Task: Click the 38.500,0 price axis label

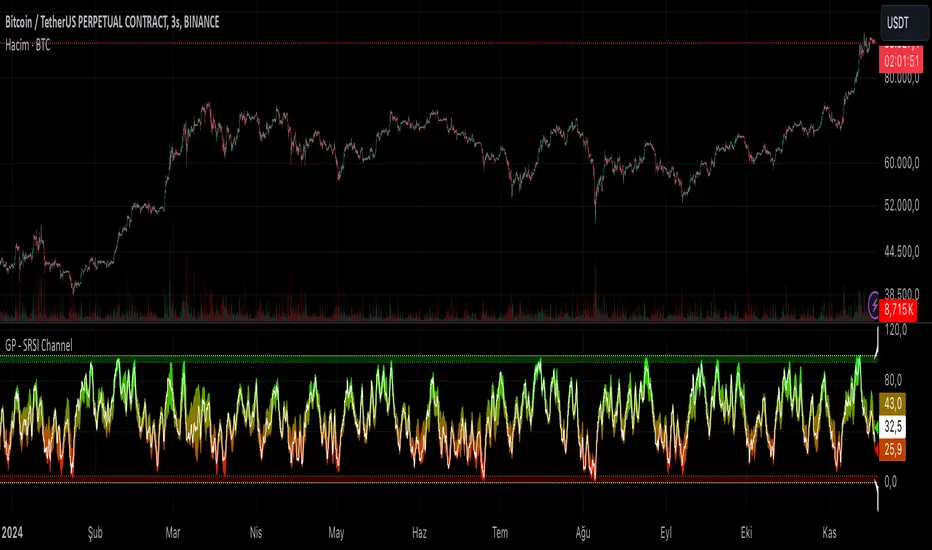Action: [902, 294]
